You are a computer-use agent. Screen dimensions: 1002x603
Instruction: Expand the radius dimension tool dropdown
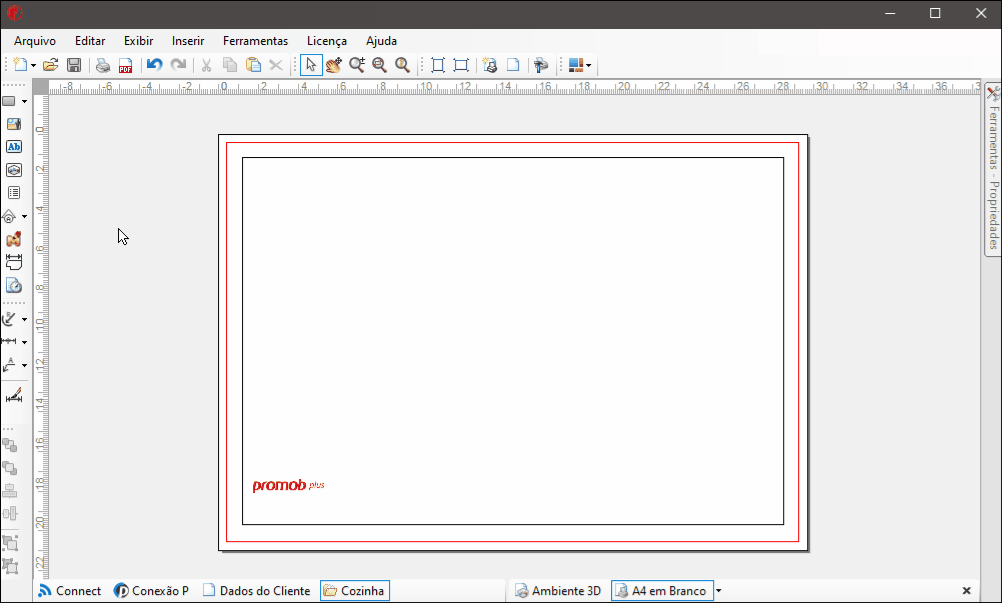tap(24, 319)
